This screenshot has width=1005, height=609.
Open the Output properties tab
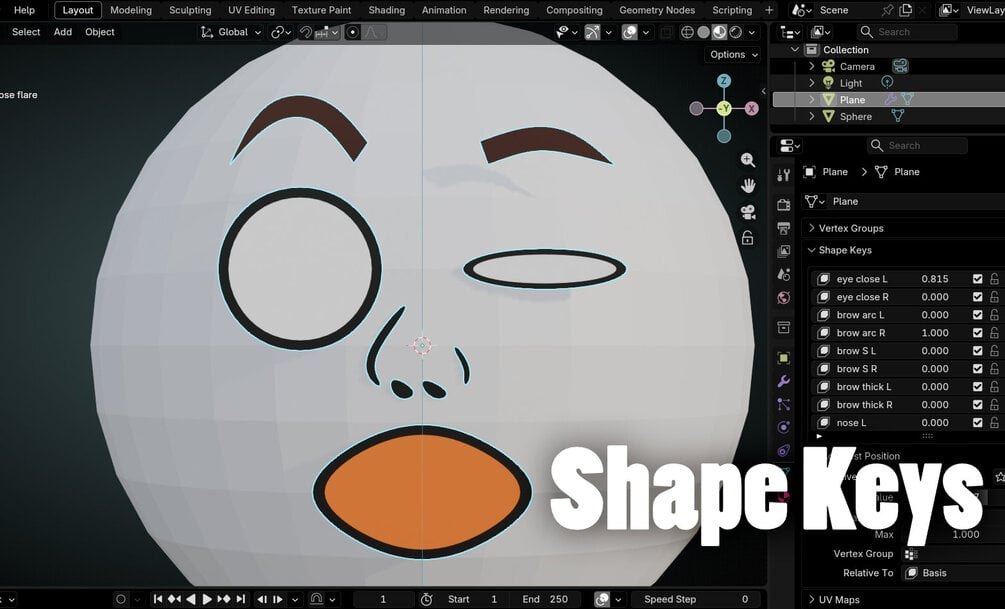click(x=783, y=228)
